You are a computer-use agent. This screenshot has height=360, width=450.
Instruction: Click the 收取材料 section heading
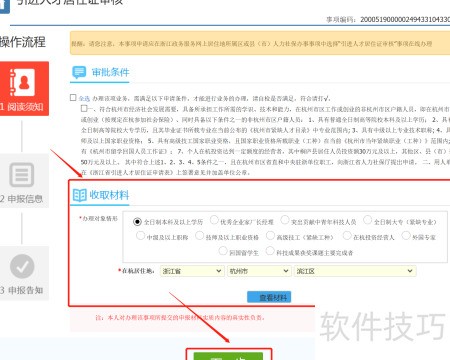pyautogui.click(x=109, y=195)
